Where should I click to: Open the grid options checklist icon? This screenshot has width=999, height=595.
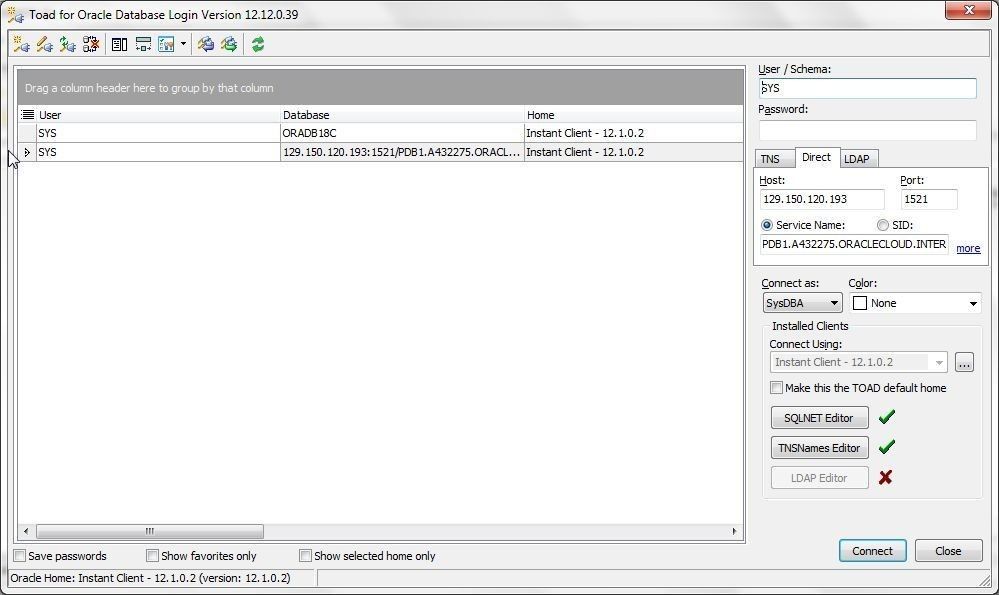(166, 44)
